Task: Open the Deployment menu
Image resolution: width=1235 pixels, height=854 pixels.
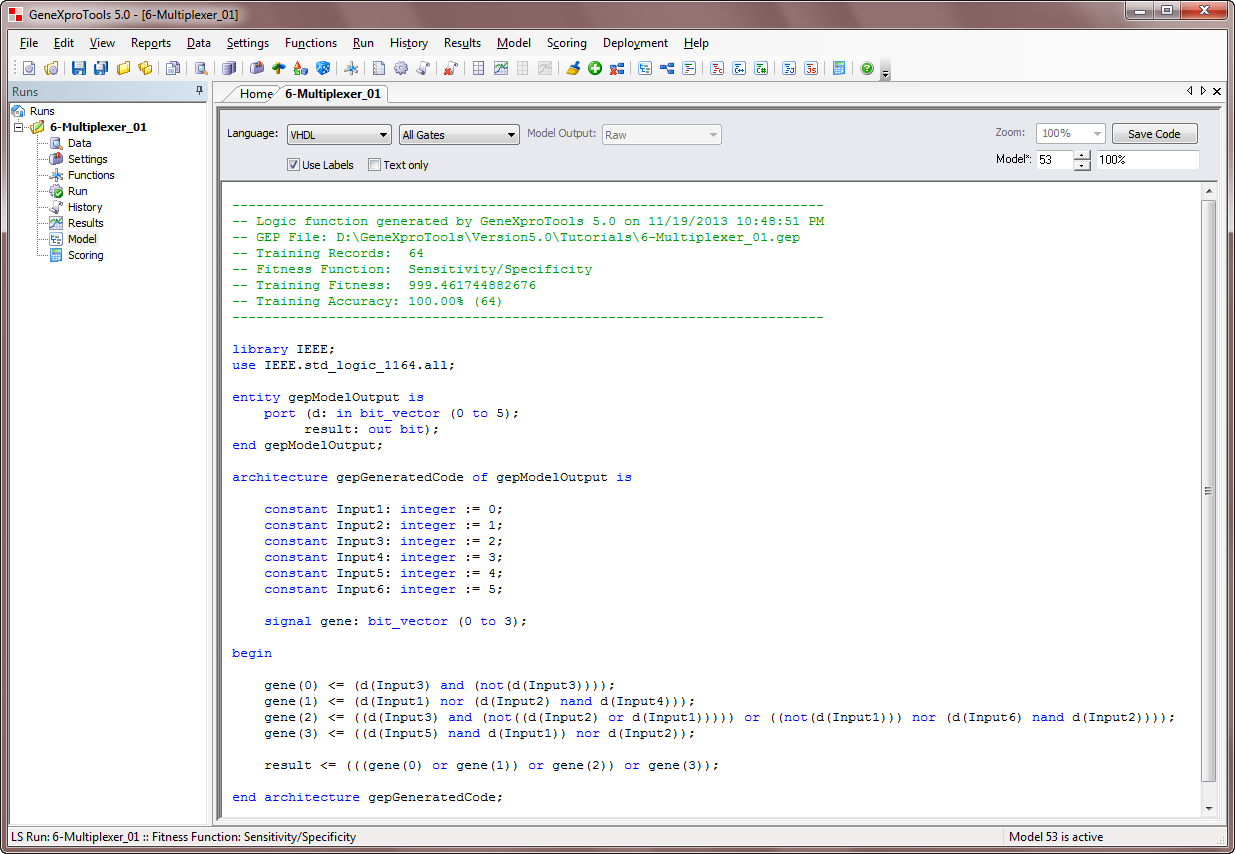Action: (635, 43)
